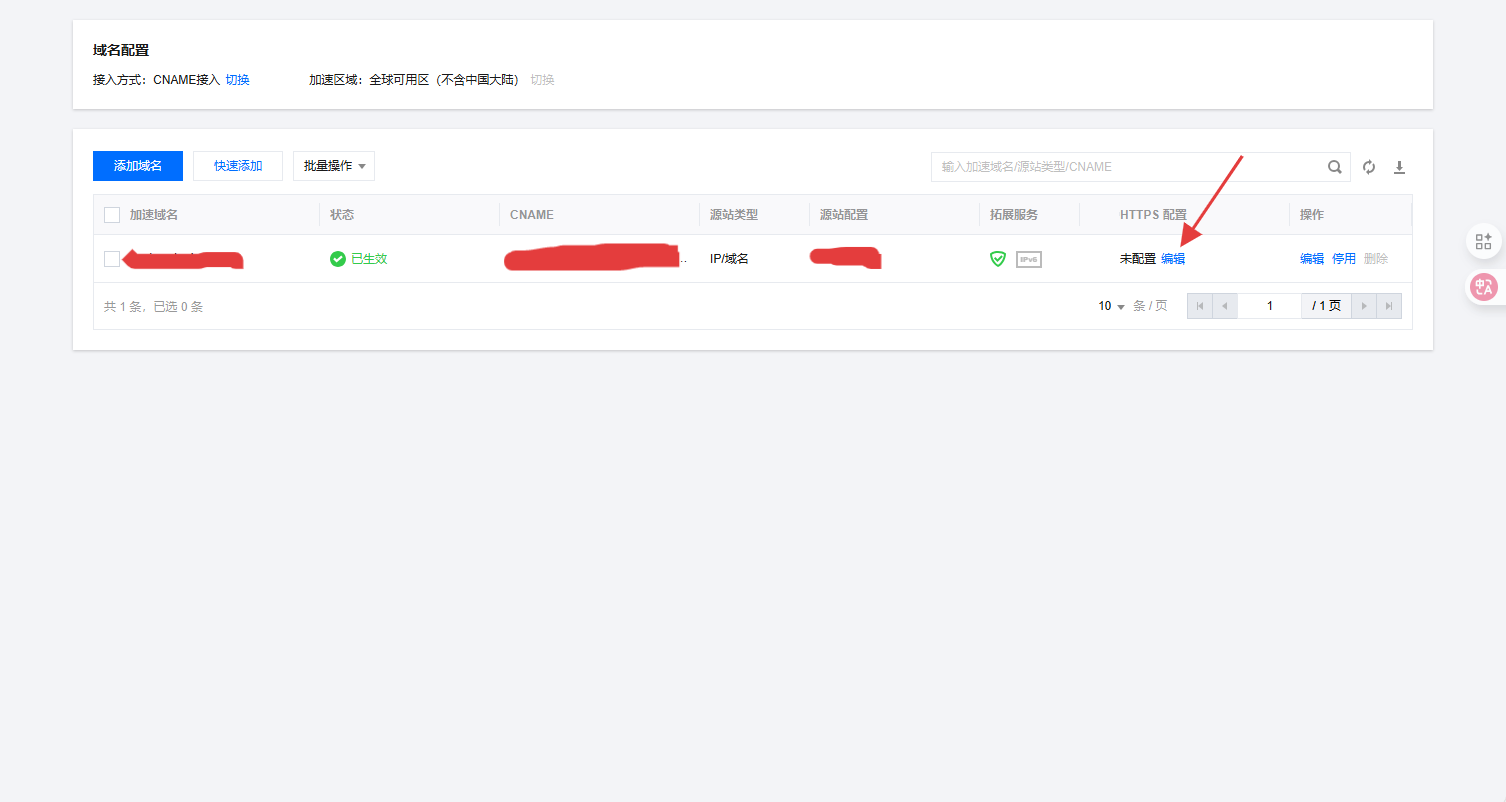The width and height of the screenshot is (1506, 802).
Task: Open the pink translate floating icon
Action: click(x=1483, y=287)
